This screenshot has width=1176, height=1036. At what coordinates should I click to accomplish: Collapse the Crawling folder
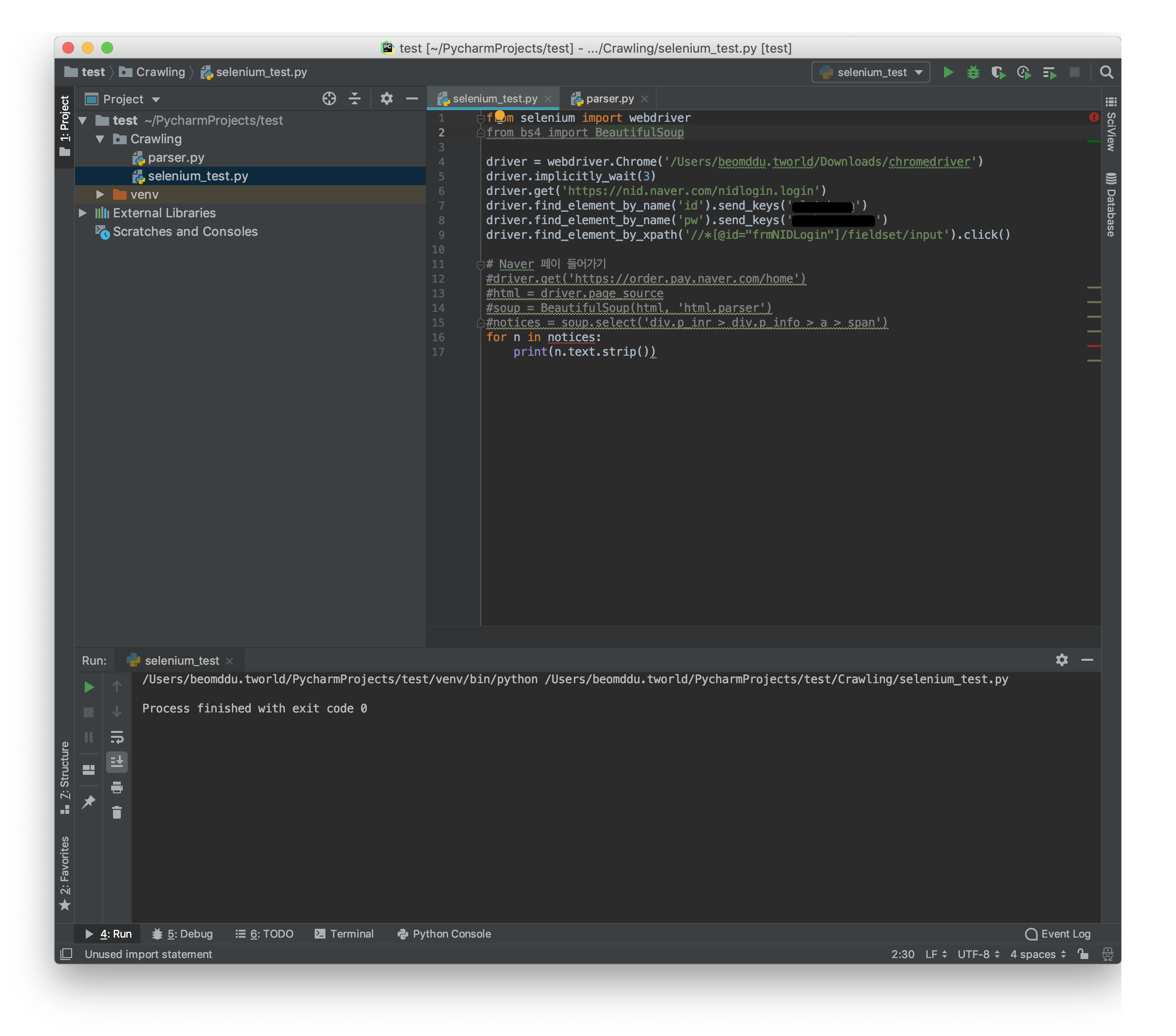tap(100, 139)
